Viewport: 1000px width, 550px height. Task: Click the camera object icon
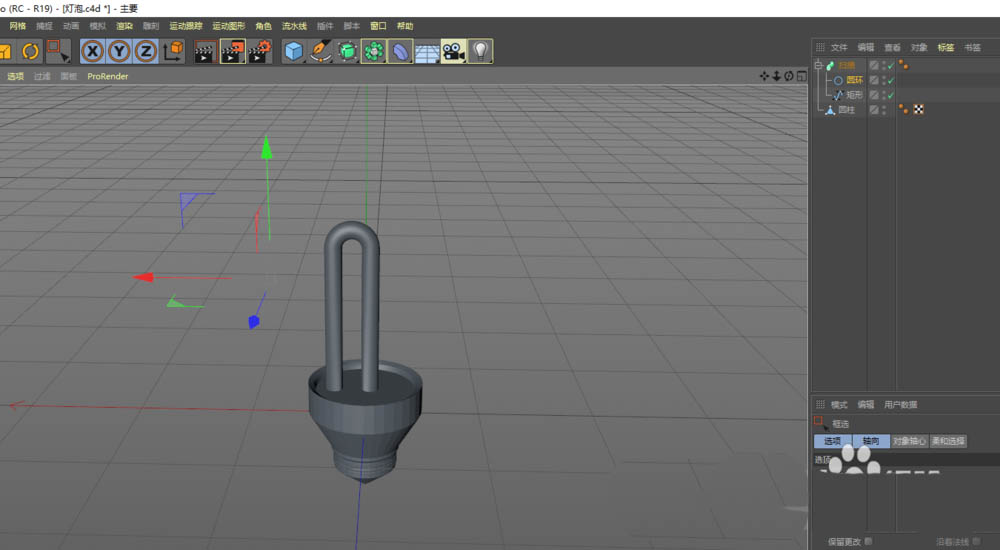point(453,51)
